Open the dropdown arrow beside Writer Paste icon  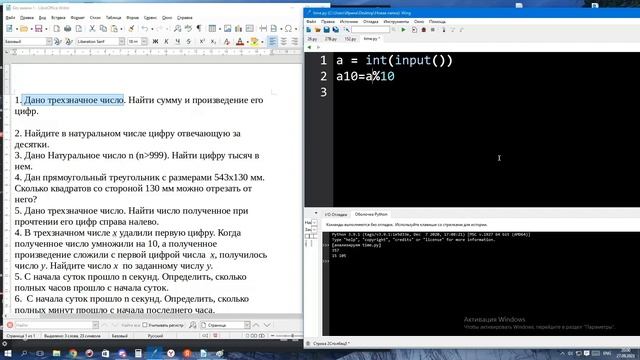point(122,29)
